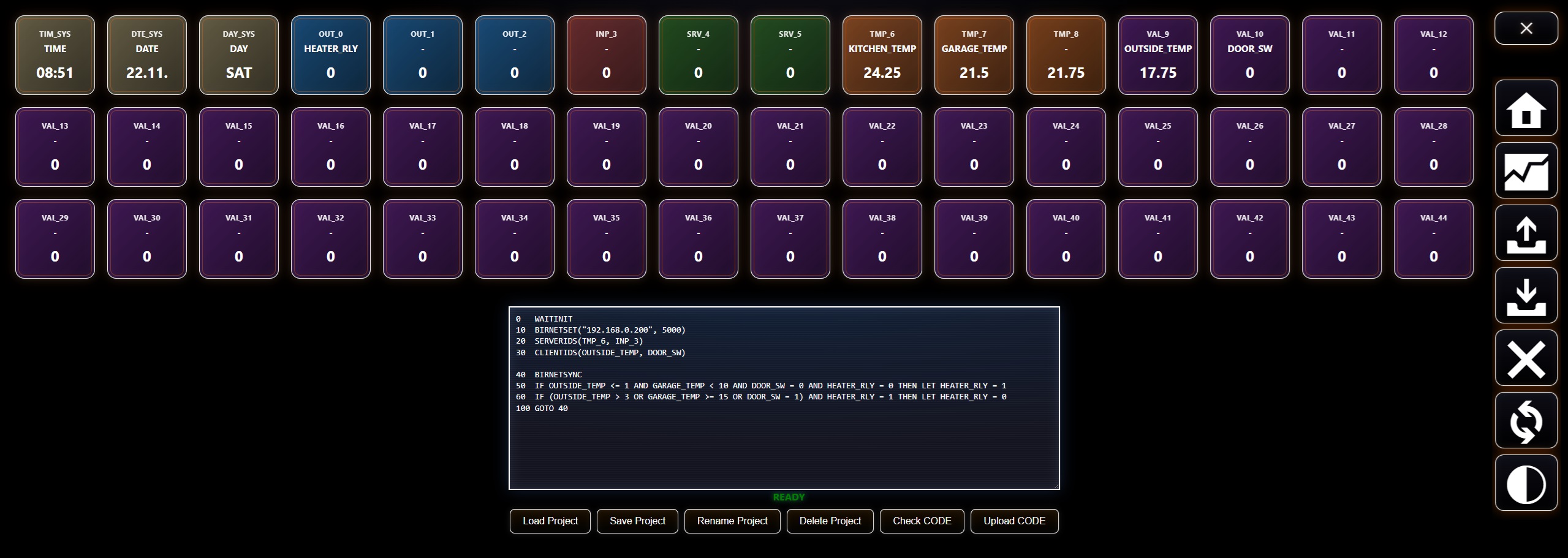Click the large X icon in sidebar
The width and height of the screenshot is (1568, 558).
[x=1526, y=358]
